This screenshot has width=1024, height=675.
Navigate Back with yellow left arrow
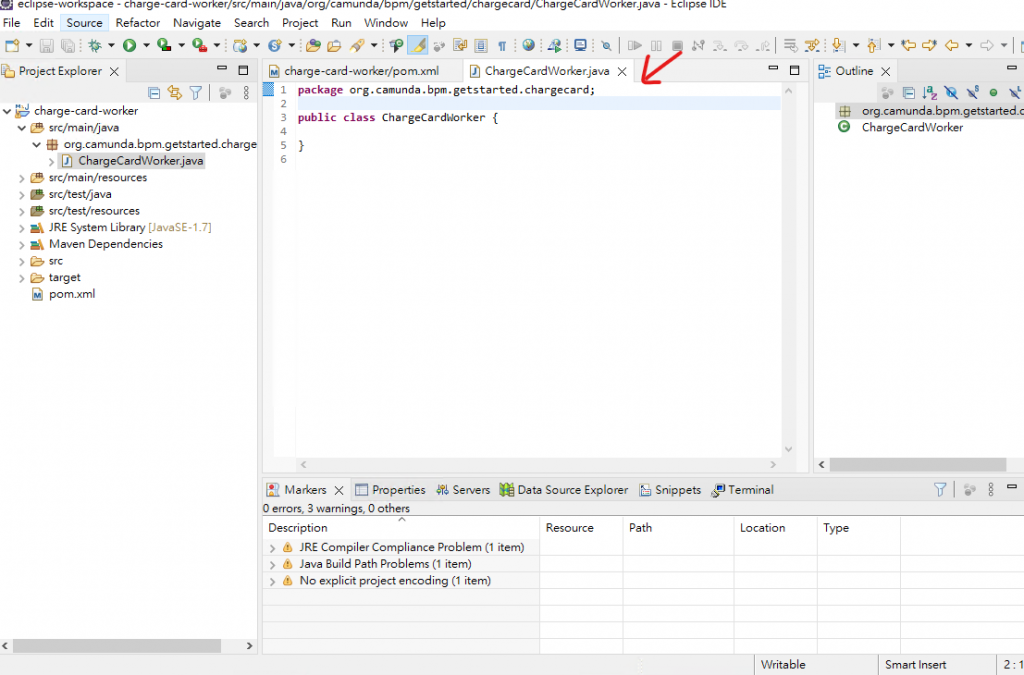tap(952, 46)
